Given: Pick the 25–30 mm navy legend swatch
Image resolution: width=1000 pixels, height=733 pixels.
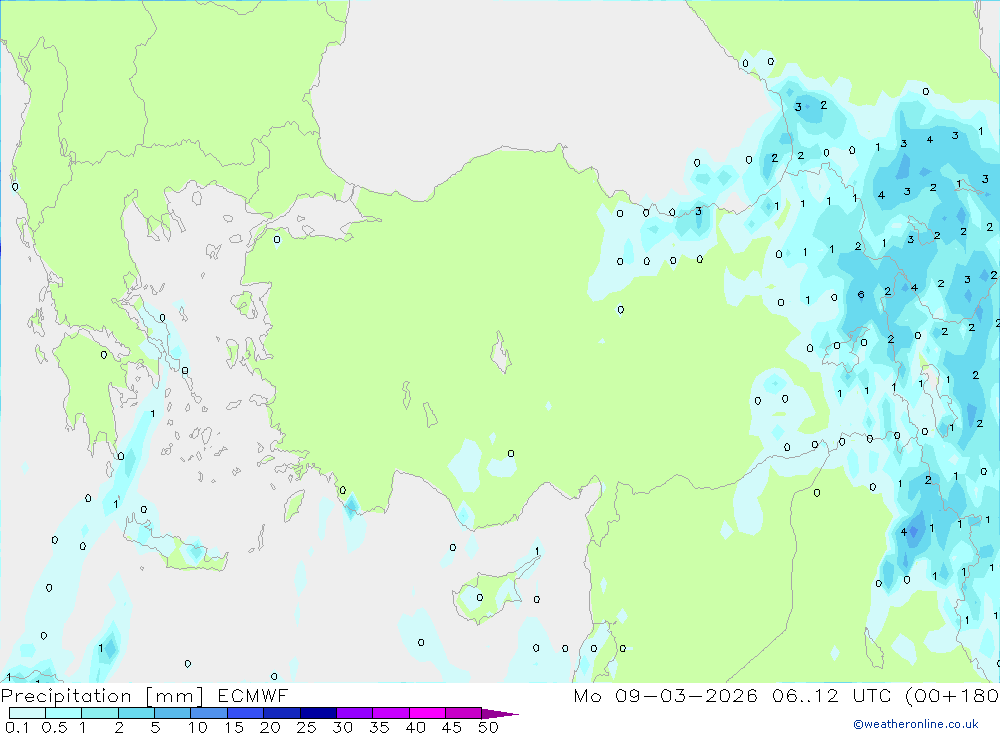Looking at the screenshot, I should (x=318, y=713).
